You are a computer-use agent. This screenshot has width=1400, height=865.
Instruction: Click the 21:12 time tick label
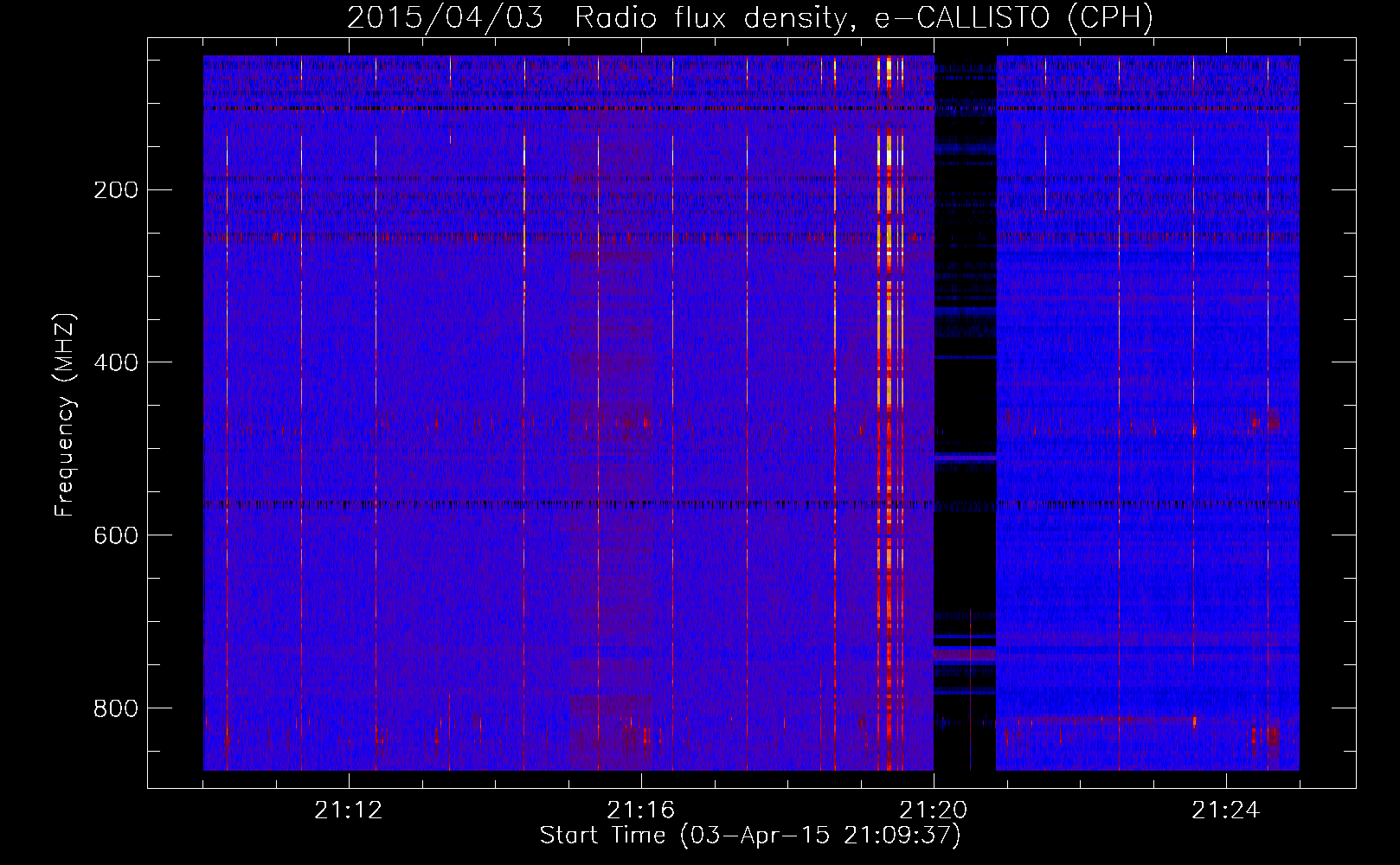[348, 811]
